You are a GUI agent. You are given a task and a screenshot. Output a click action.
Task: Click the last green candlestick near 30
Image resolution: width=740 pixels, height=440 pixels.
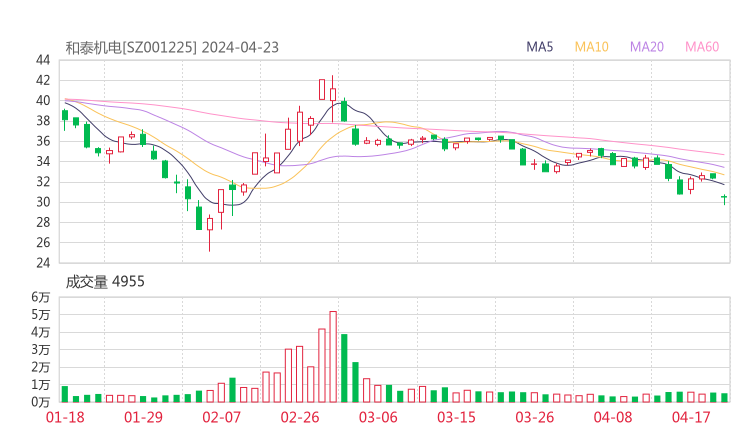click(724, 198)
